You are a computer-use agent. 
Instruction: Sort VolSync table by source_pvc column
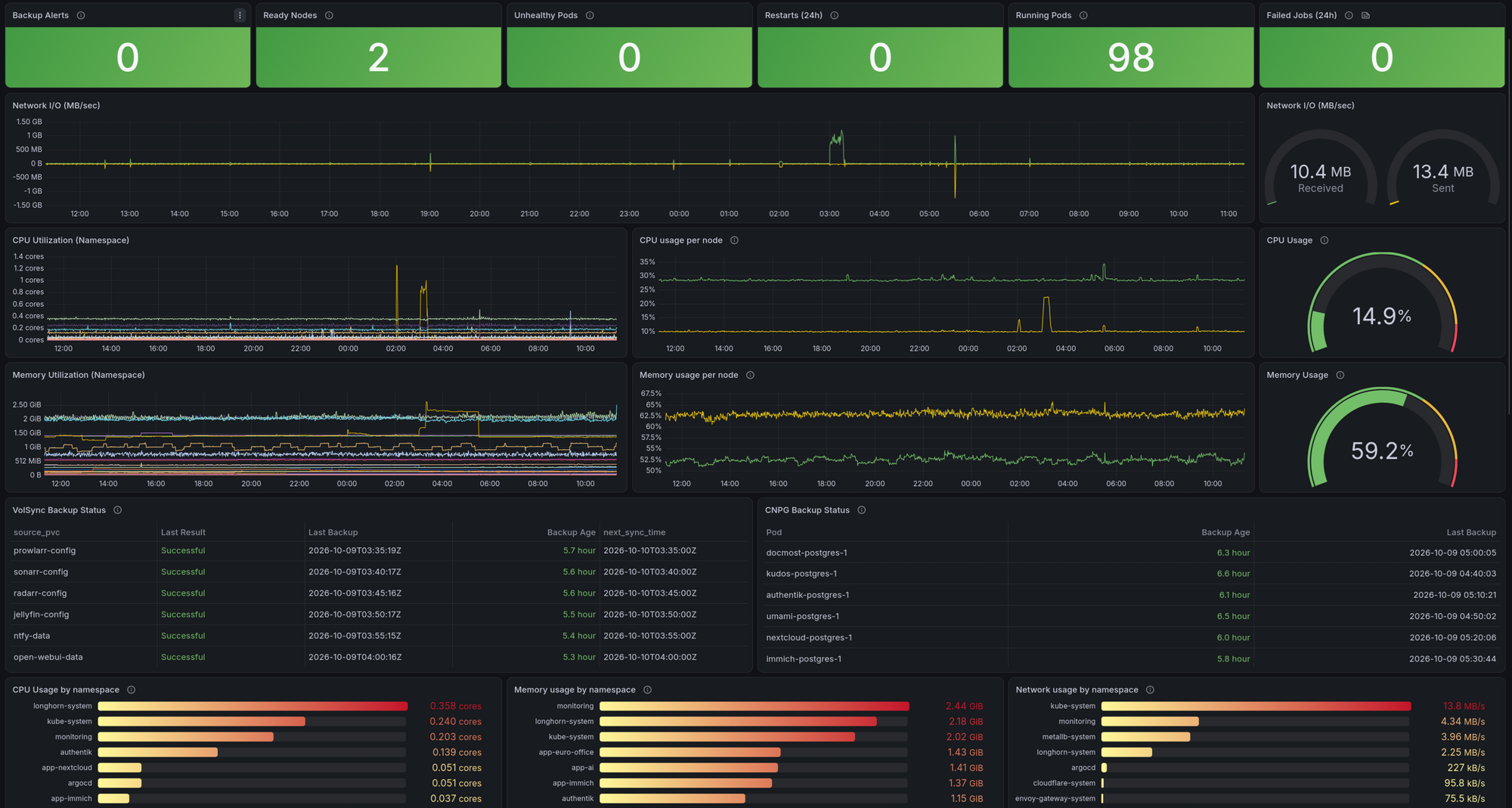(37, 532)
